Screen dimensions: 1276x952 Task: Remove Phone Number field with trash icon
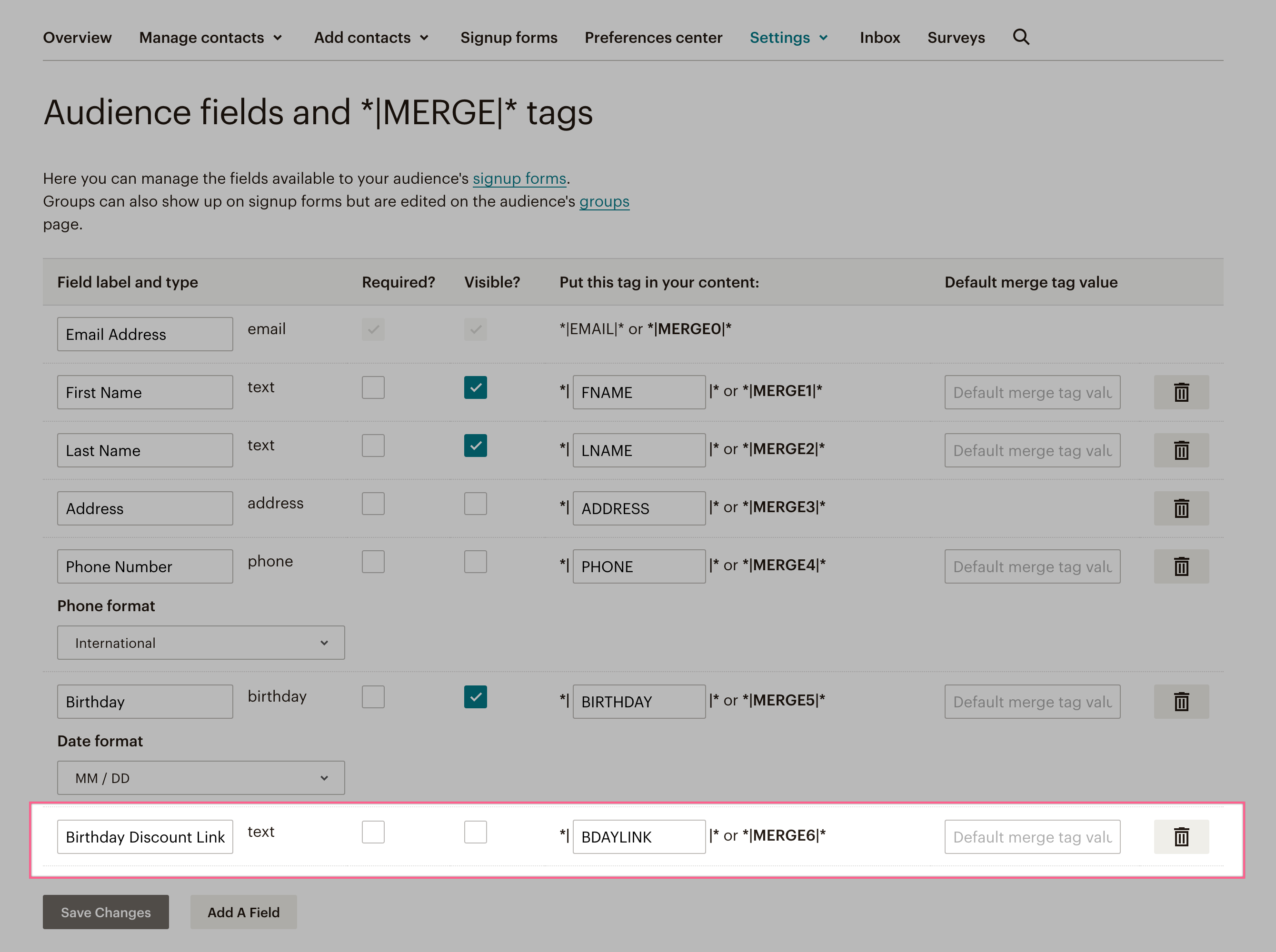click(1181, 566)
